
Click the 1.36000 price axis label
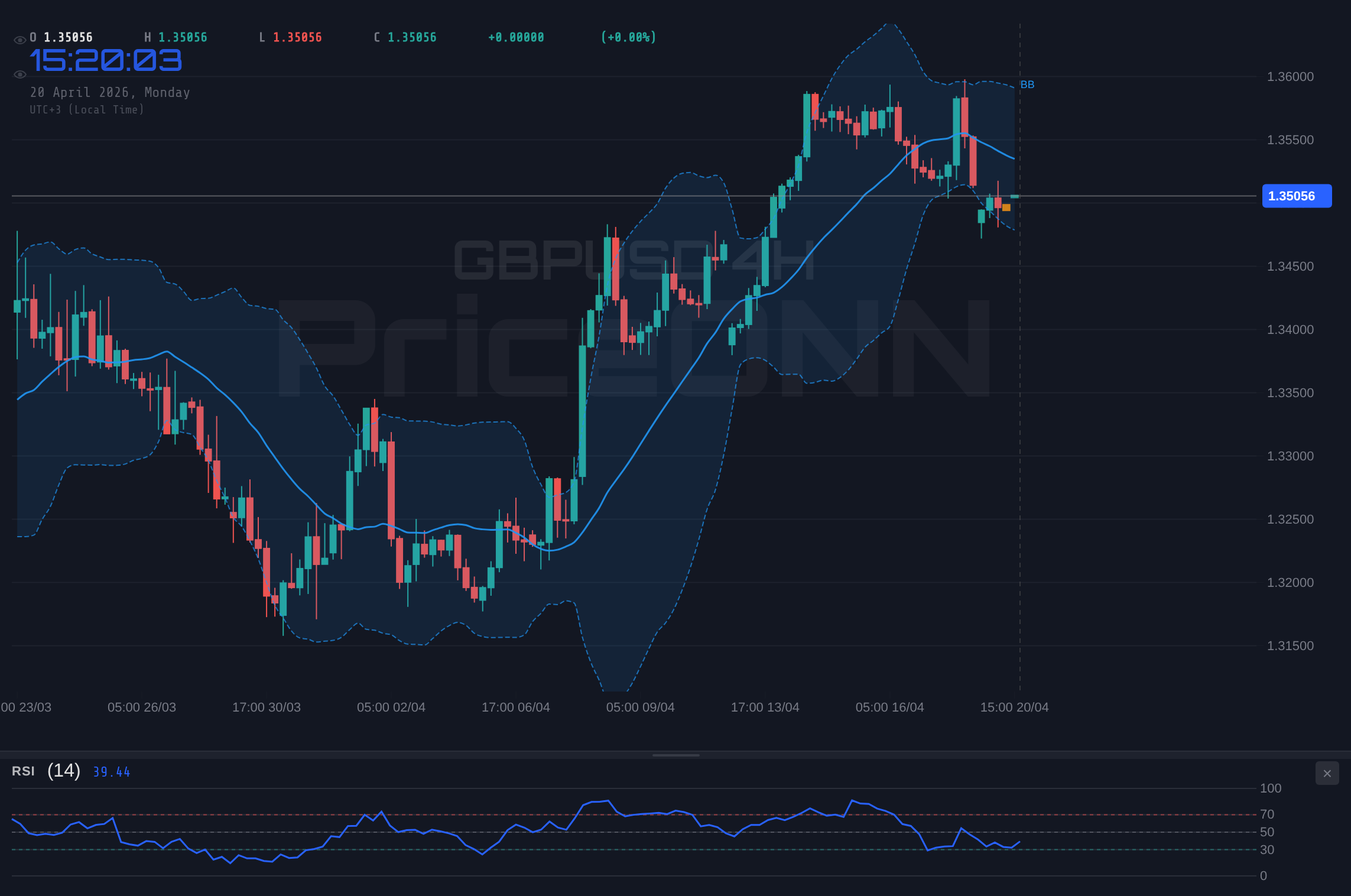(1290, 77)
